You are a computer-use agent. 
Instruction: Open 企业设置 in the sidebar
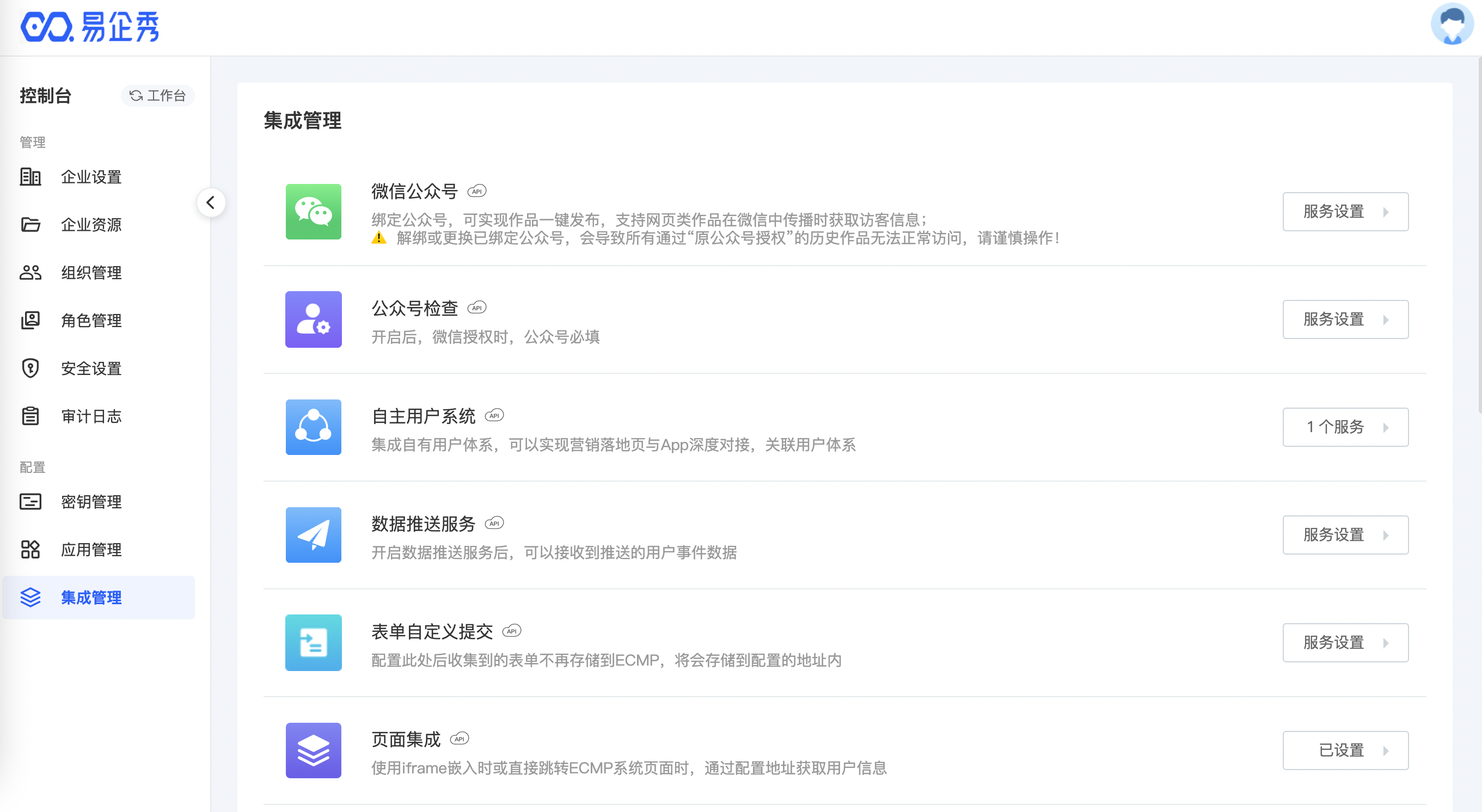tap(99, 176)
